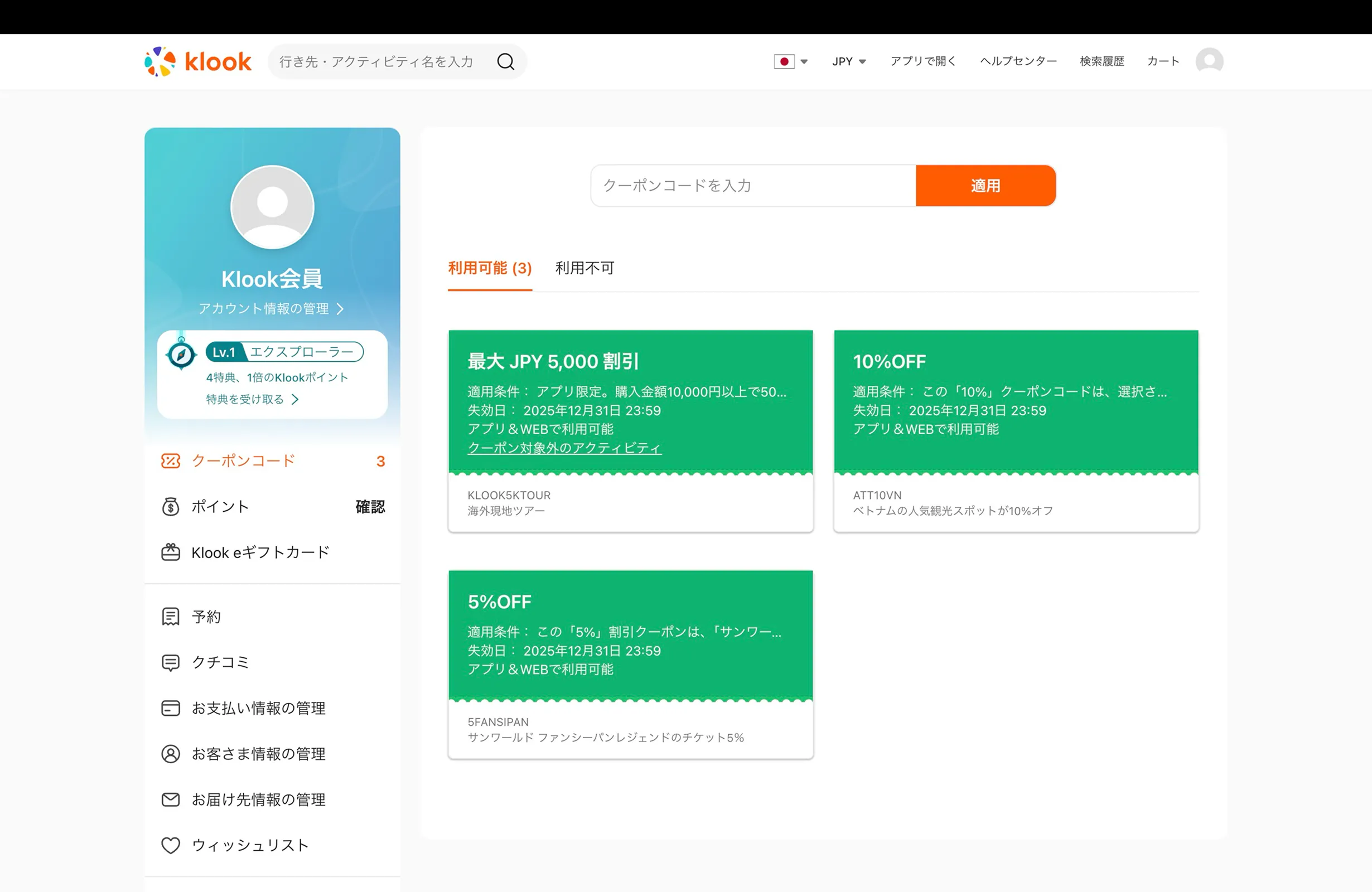1372x892 pixels.
Task: Click the Klook会員 name heading
Action: (x=272, y=279)
